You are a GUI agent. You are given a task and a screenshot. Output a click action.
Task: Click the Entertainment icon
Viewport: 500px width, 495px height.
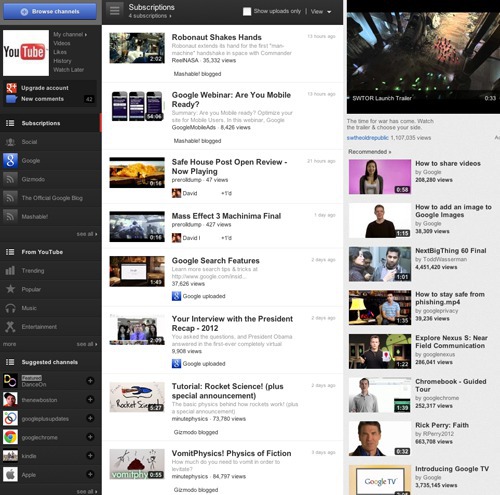(10, 327)
